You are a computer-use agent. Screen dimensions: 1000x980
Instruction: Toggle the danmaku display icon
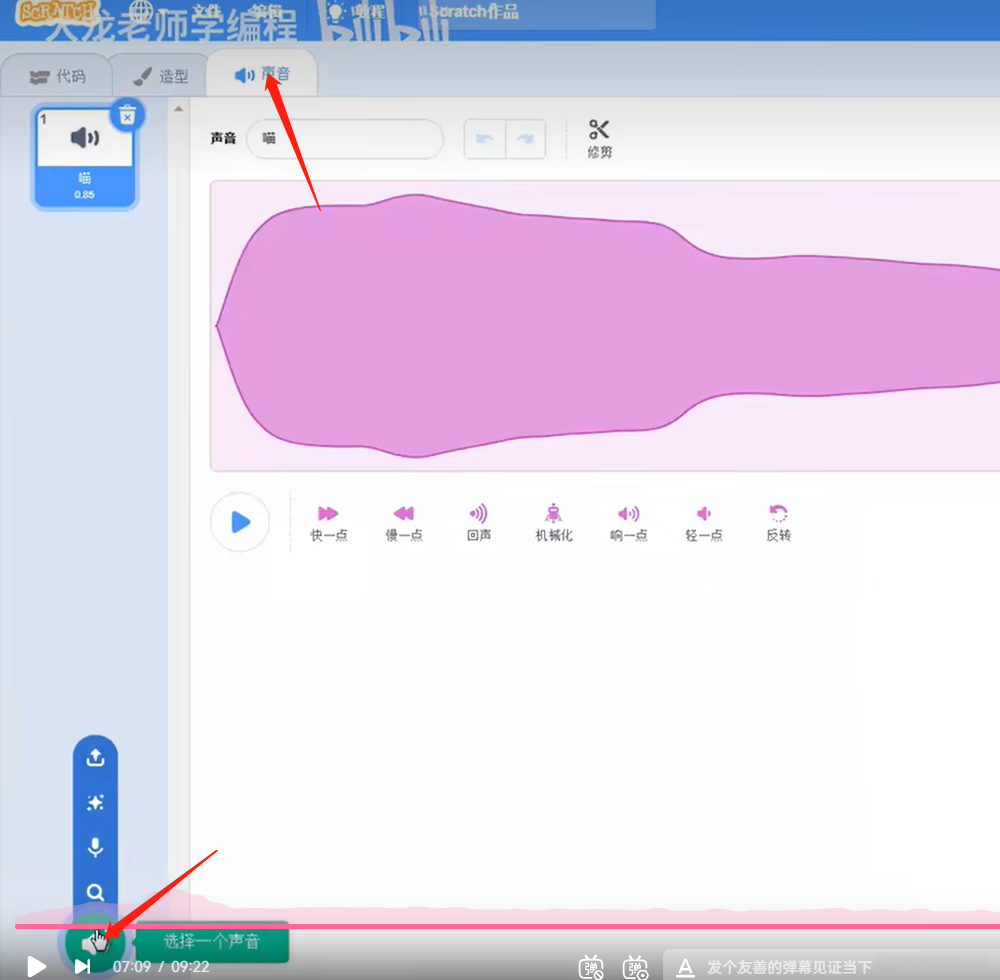(591, 967)
